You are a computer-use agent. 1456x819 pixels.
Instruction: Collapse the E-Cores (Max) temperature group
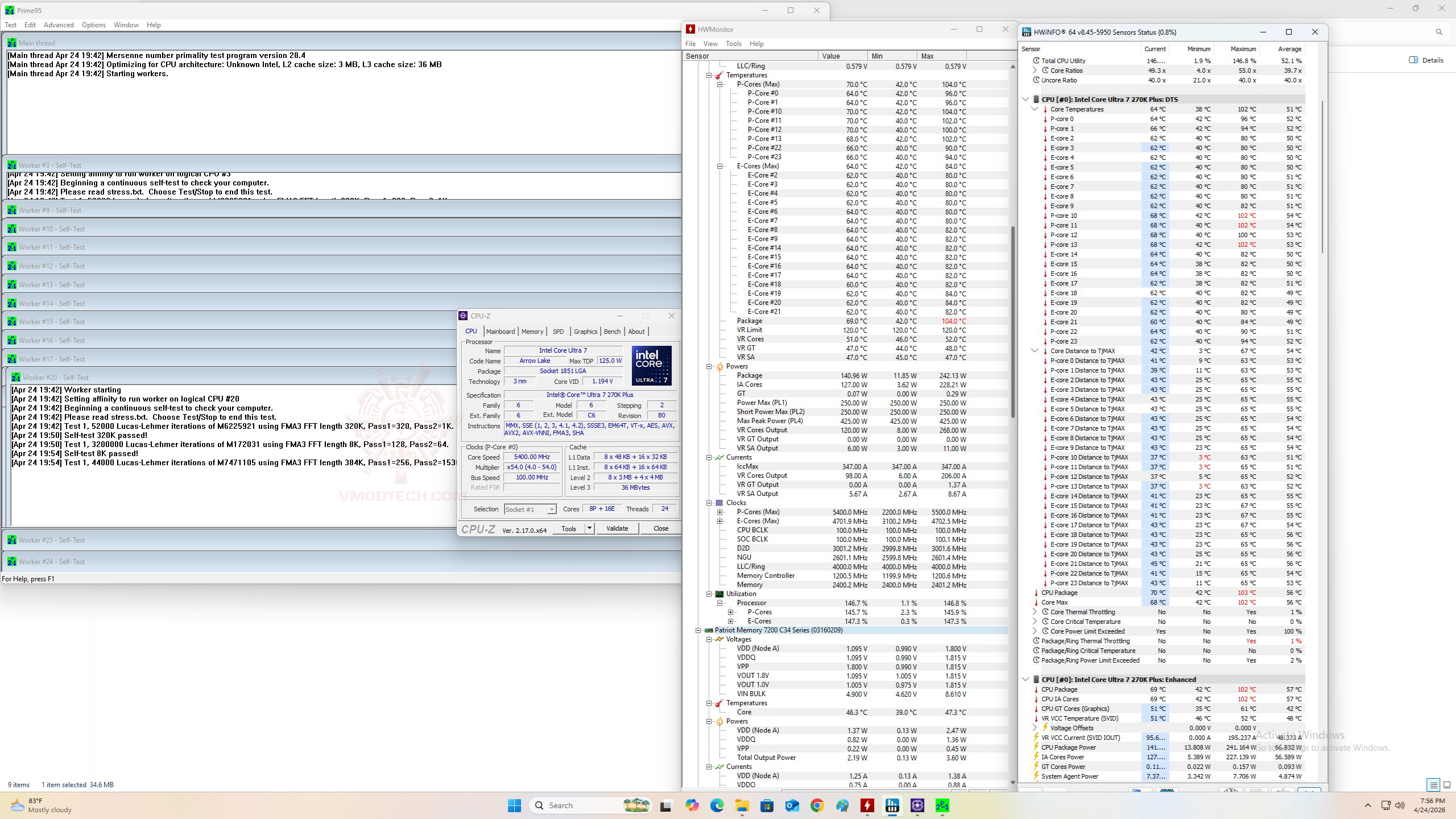[x=720, y=166]
